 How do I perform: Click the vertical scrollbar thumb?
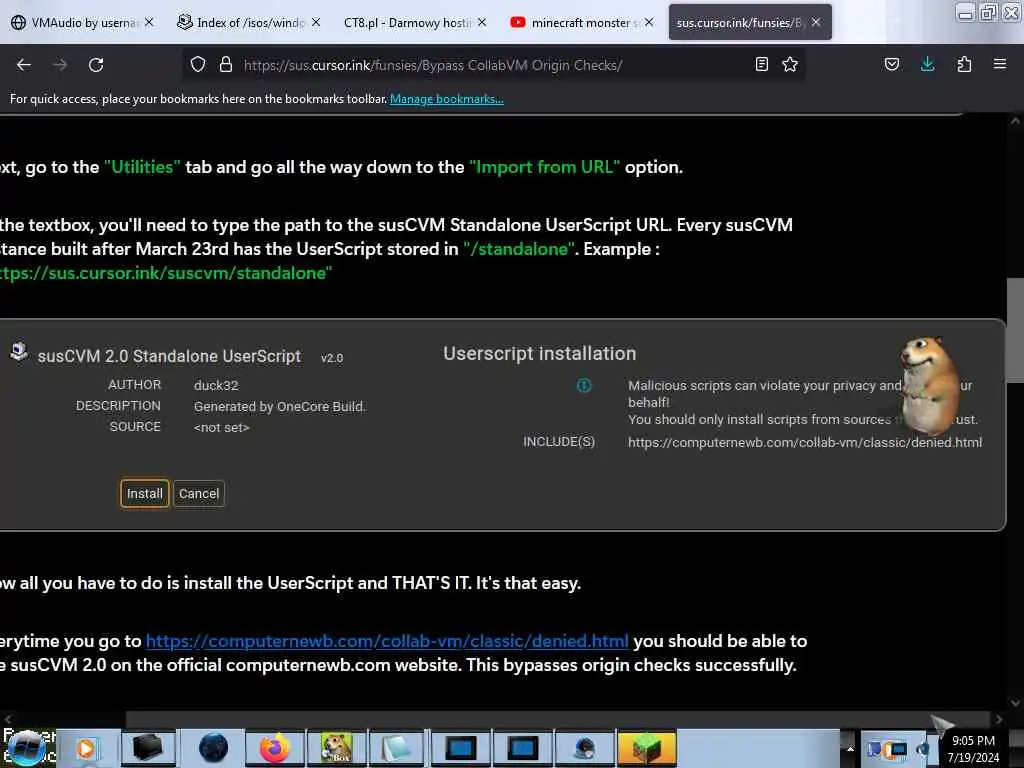pyautogui.click(x=1015, y=330)
